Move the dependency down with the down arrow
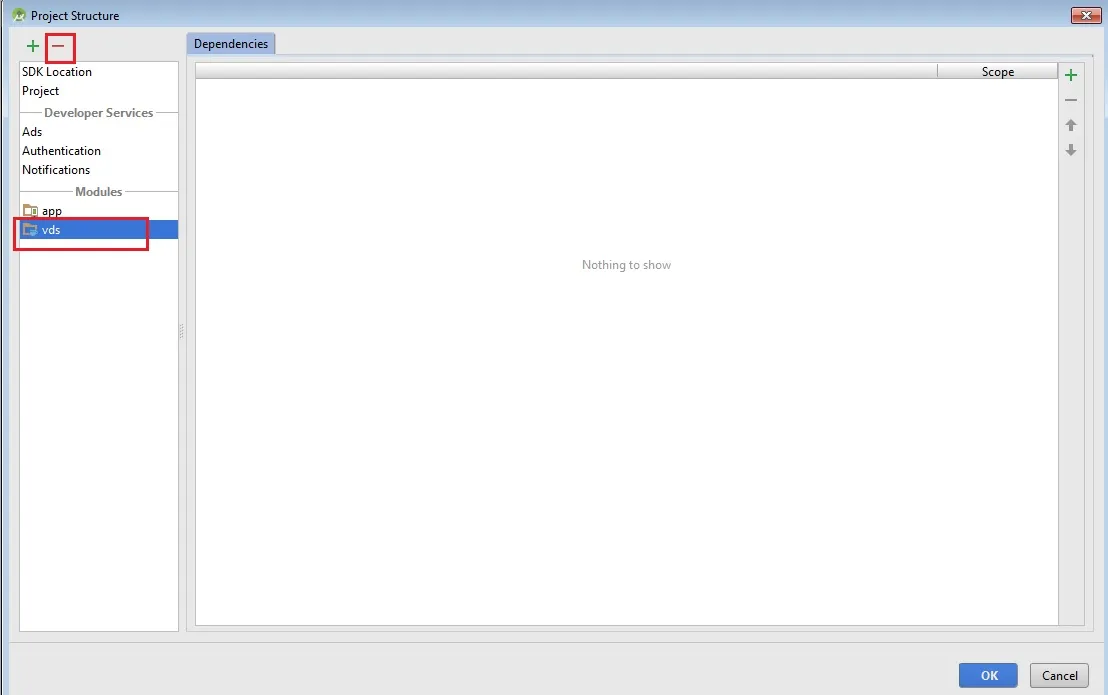1108x695 pixels. coord(1071,150)
